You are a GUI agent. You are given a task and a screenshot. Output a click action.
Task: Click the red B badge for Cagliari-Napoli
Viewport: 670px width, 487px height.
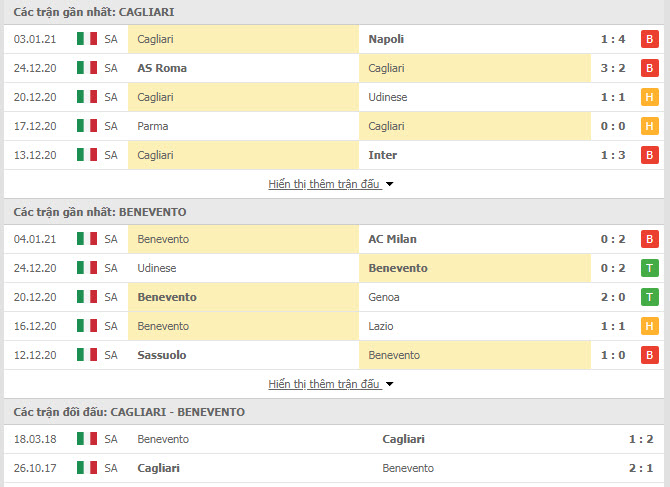click(649, 39)
